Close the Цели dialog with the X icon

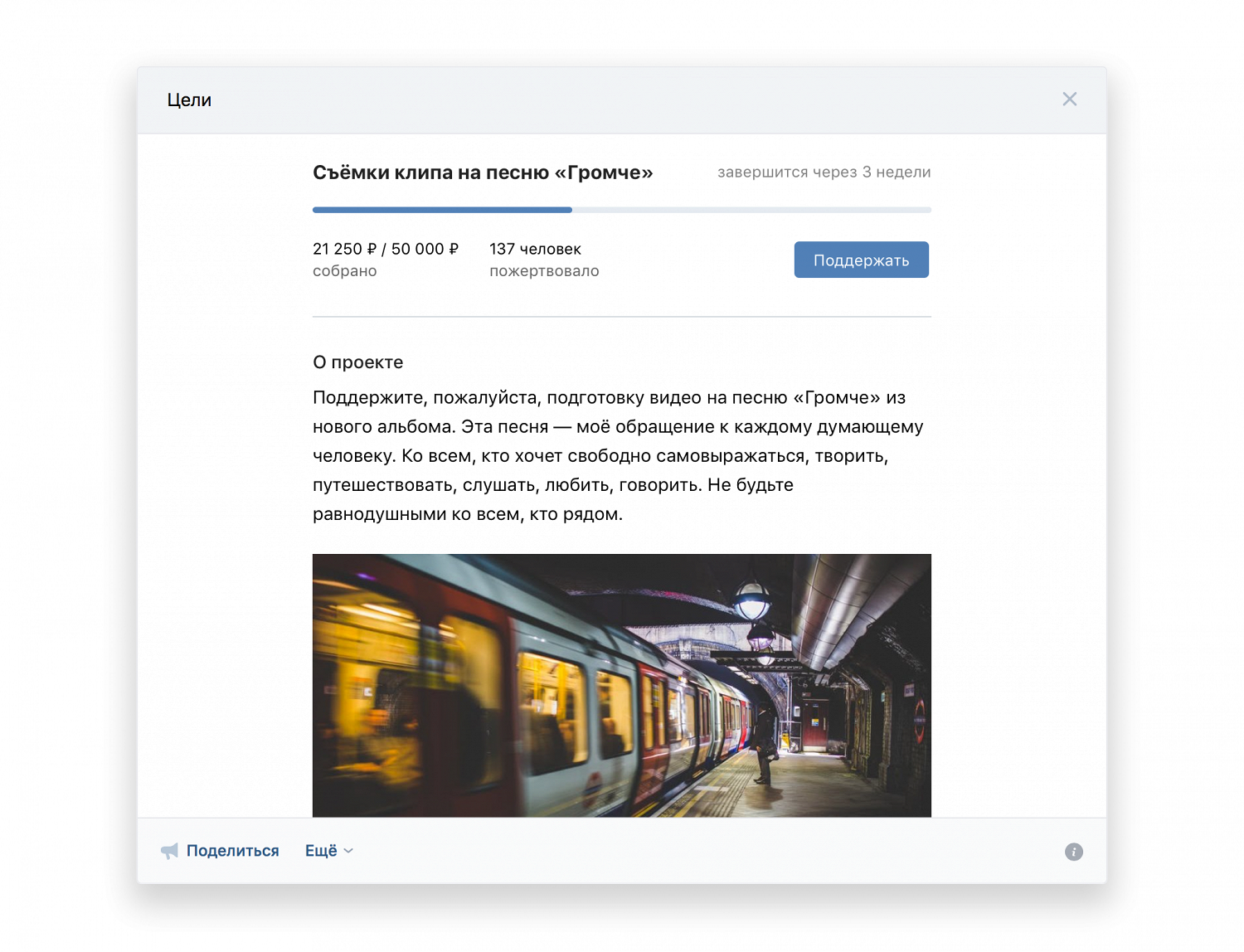[1069, 100]
